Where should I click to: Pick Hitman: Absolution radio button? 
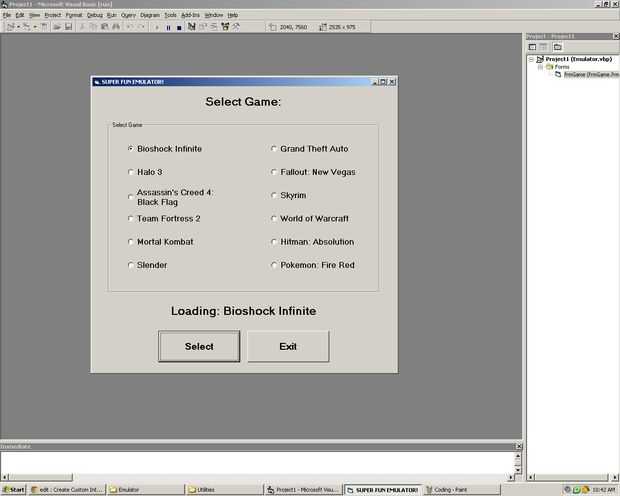pyautogui.click(x=274, y=242)
